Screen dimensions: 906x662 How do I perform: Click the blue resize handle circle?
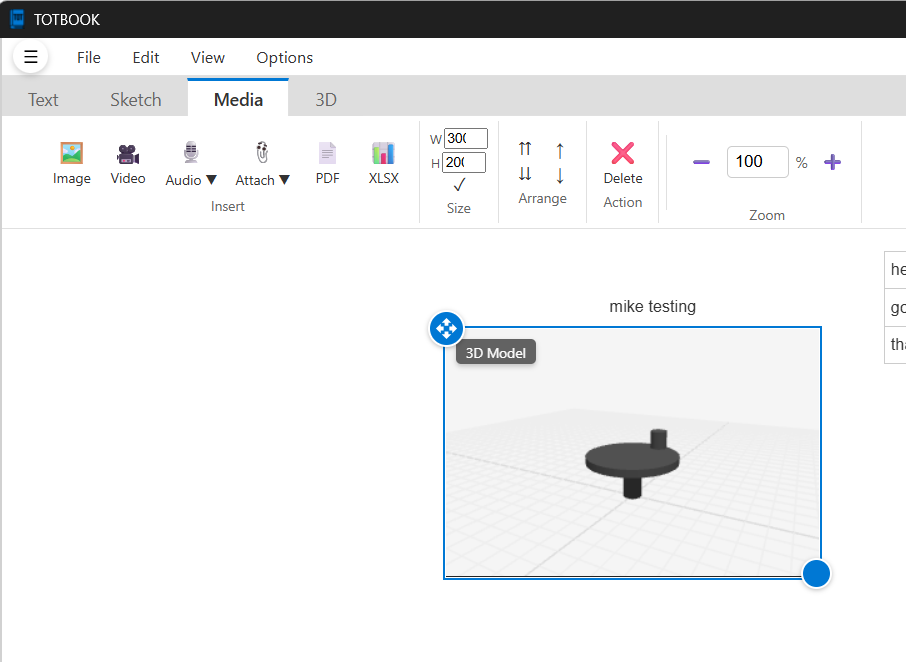(816, 574)
